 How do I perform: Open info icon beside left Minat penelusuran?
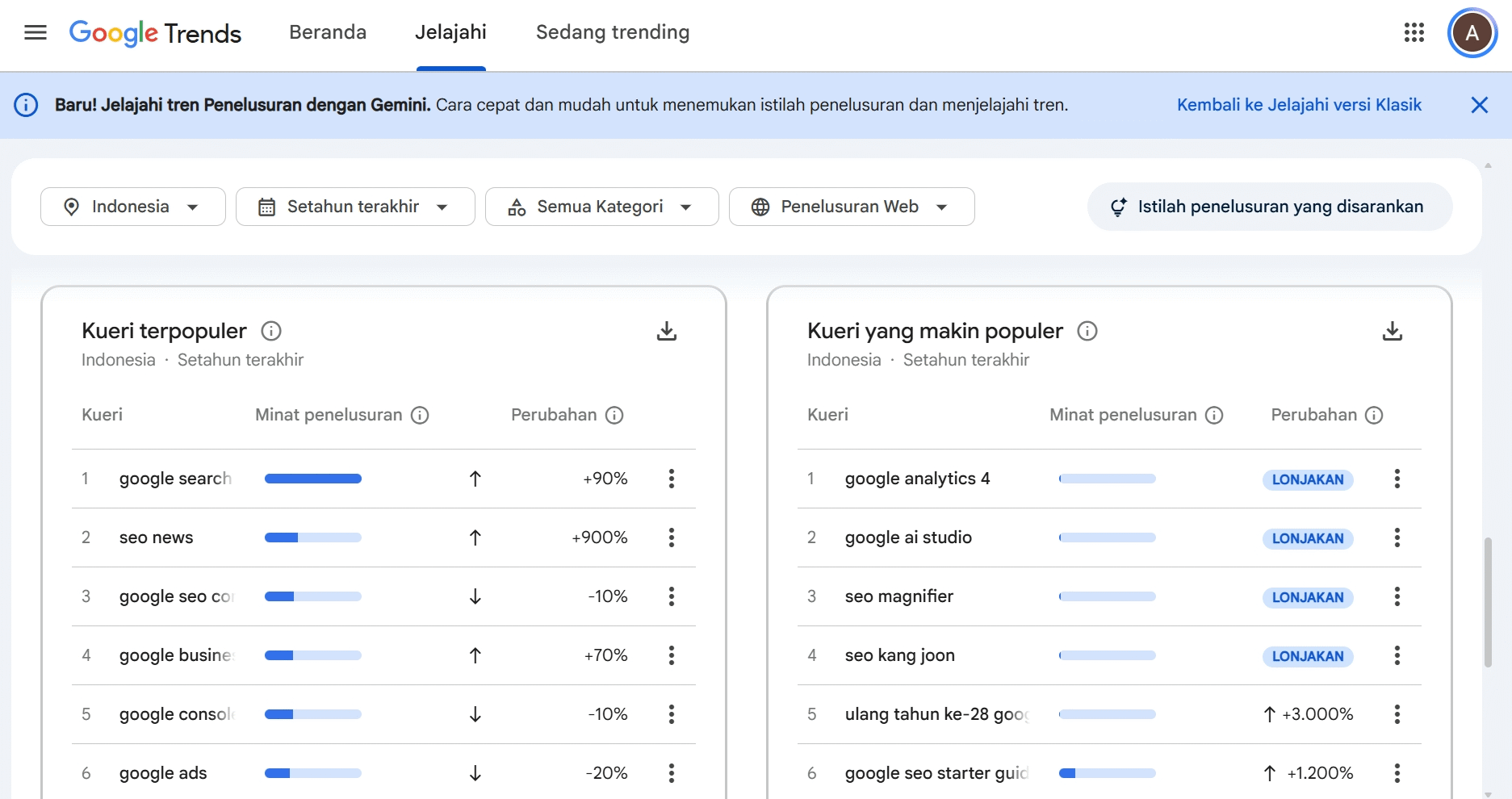(x=420, y=415)
